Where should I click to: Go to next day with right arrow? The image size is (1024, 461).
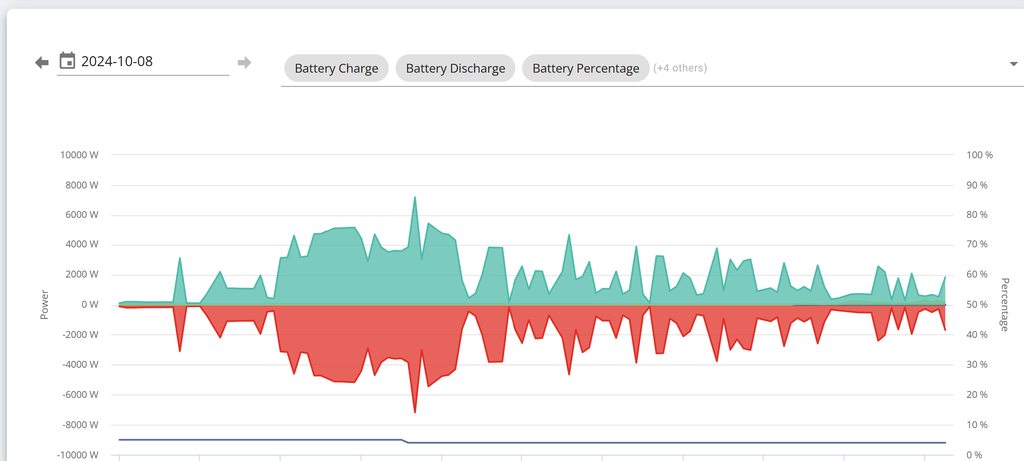tap(244, 63)
